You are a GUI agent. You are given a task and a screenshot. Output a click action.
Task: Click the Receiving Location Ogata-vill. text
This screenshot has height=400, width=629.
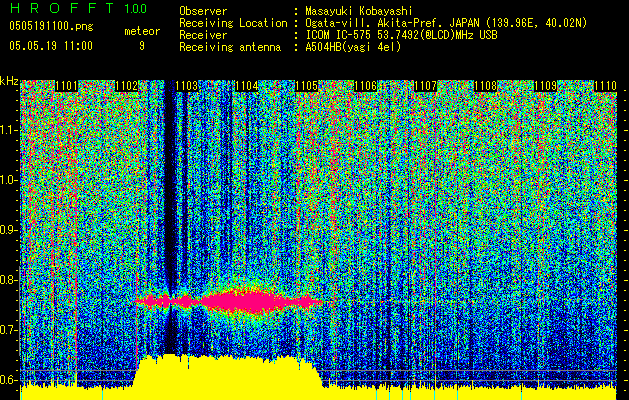click(446, 23)
